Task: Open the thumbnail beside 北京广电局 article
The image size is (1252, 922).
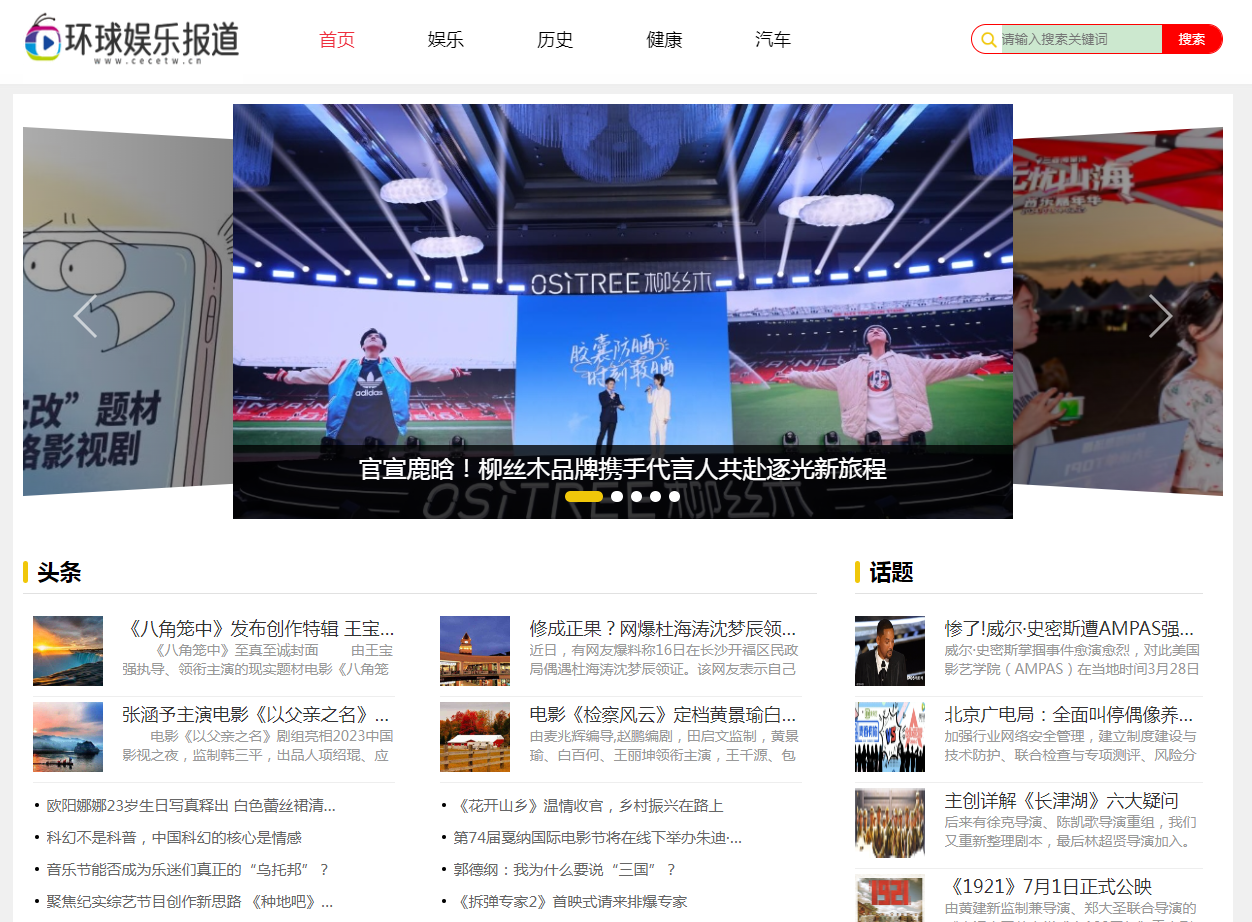Action: 890,737
